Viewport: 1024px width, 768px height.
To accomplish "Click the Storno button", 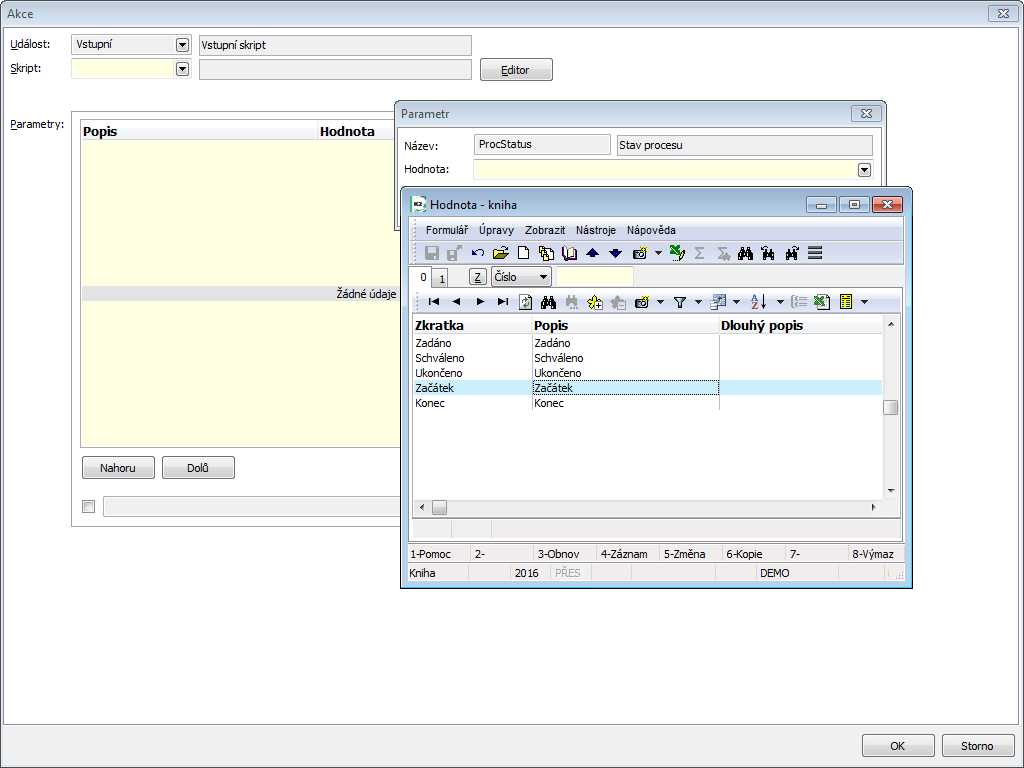I will 978,746.
